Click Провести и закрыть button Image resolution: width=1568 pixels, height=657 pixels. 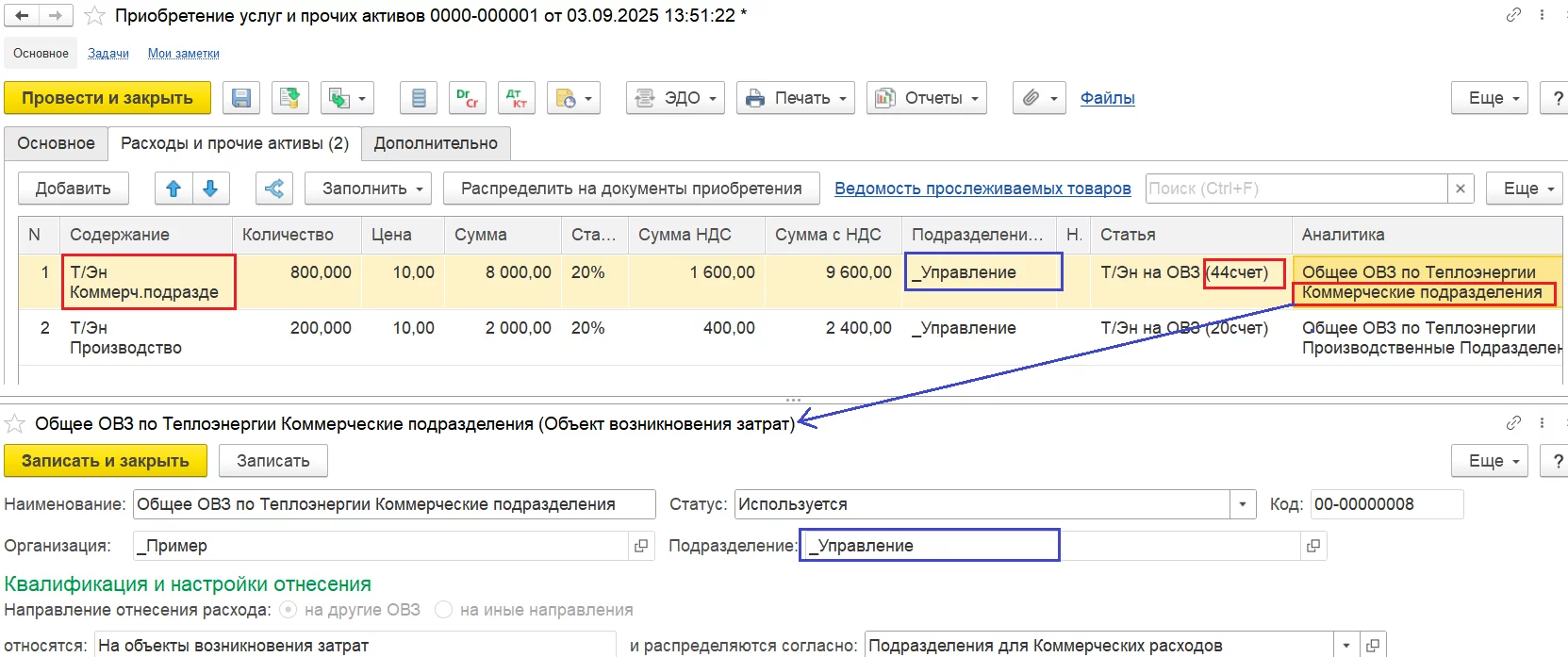[x=107, y=98]
